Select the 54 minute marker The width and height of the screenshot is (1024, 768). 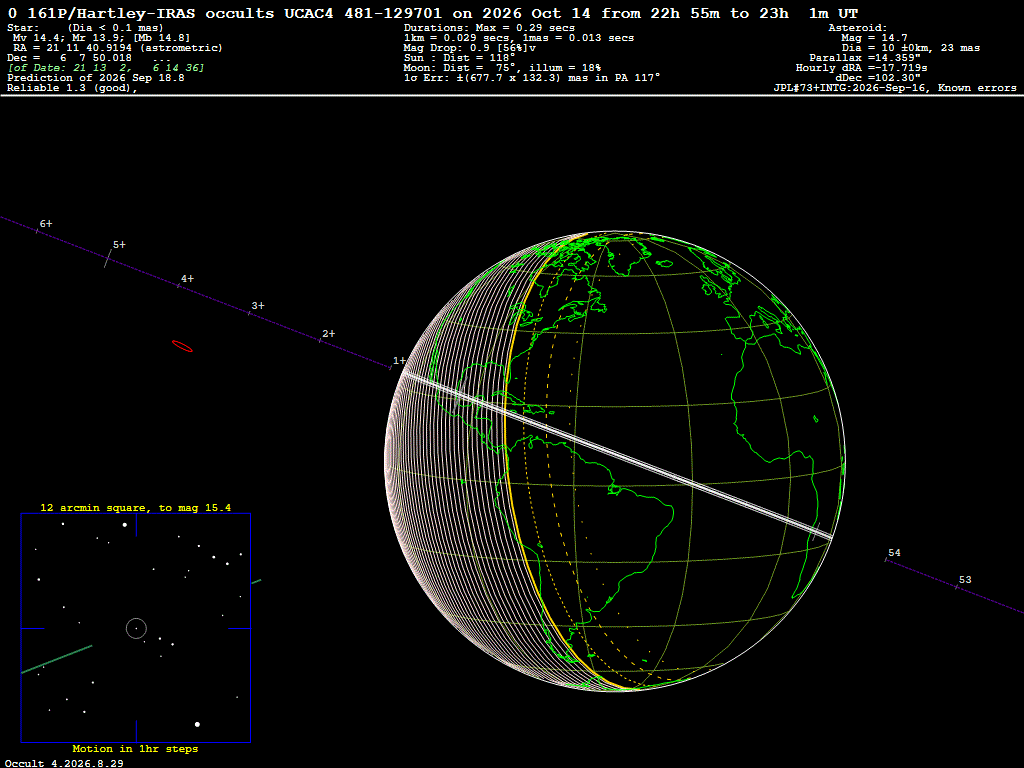[894, 553]
